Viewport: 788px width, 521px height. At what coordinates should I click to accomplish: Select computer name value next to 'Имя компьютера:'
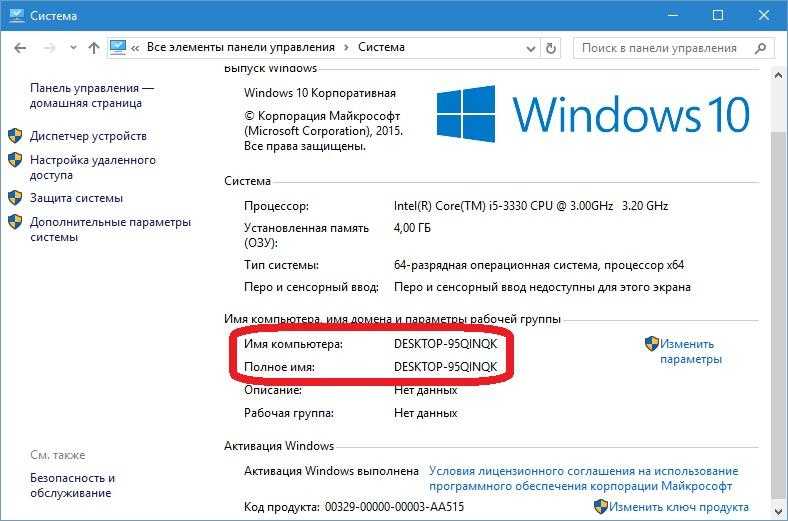[446, 344]
